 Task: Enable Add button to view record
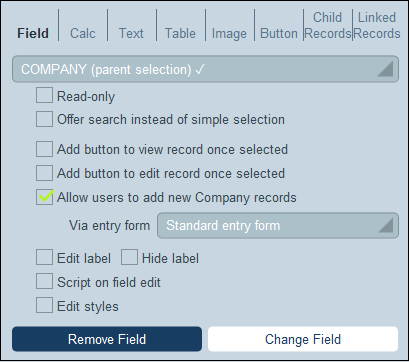[44, 149]
